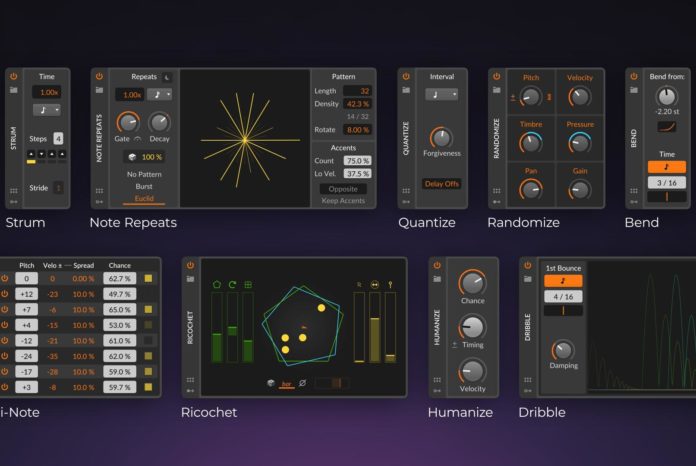Toggle the Strum device power button
Screen dimensions: 696x466
(15, 76)
